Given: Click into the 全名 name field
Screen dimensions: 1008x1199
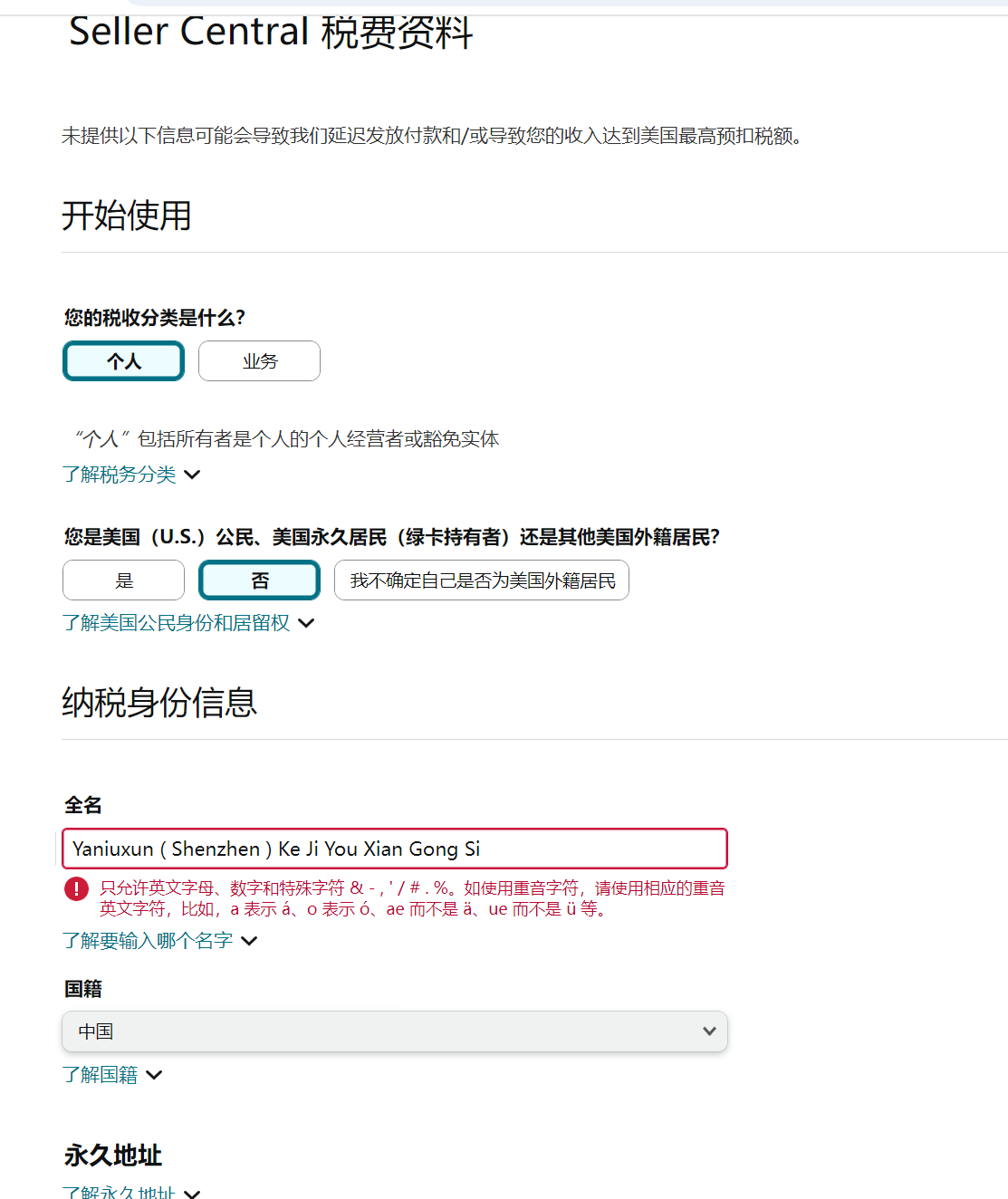Looking at the screenshot, I should [394, 849].
